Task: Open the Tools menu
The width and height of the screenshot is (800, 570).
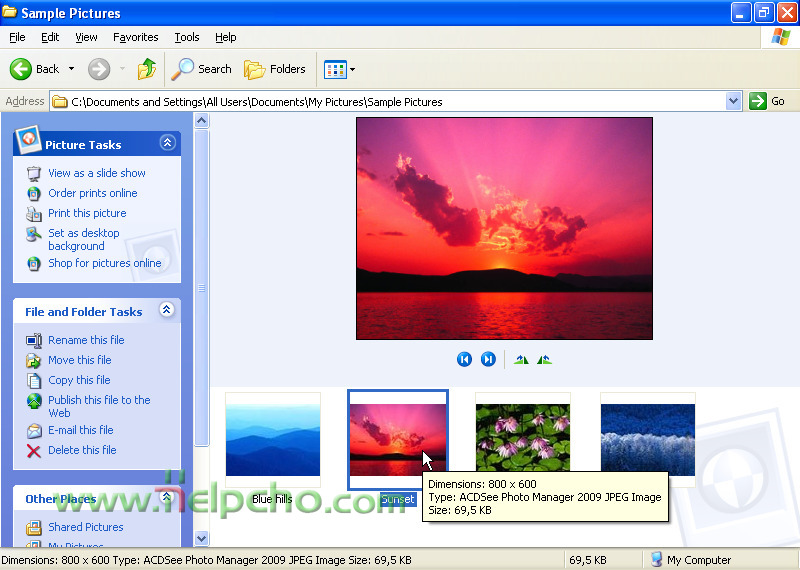Action: click(x=187, y=37)
